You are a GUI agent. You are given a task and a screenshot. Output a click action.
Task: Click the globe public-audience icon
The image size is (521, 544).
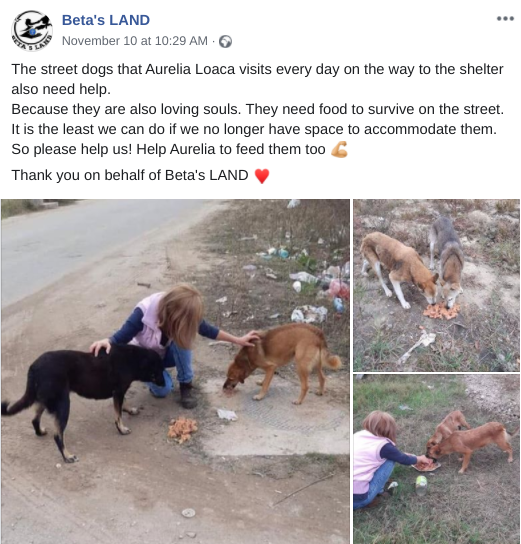(225, 42)
